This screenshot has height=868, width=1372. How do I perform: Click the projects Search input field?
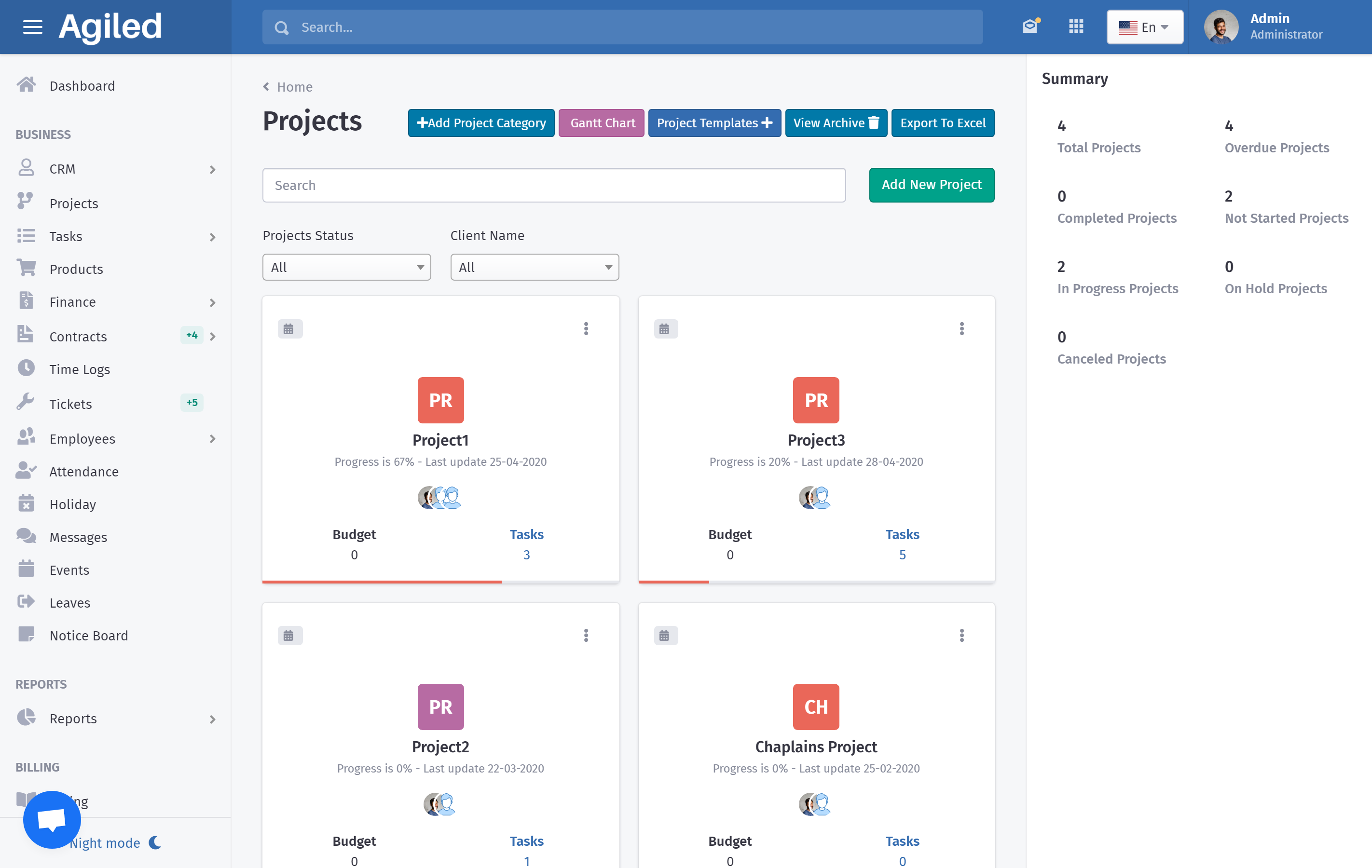[553, 185]
